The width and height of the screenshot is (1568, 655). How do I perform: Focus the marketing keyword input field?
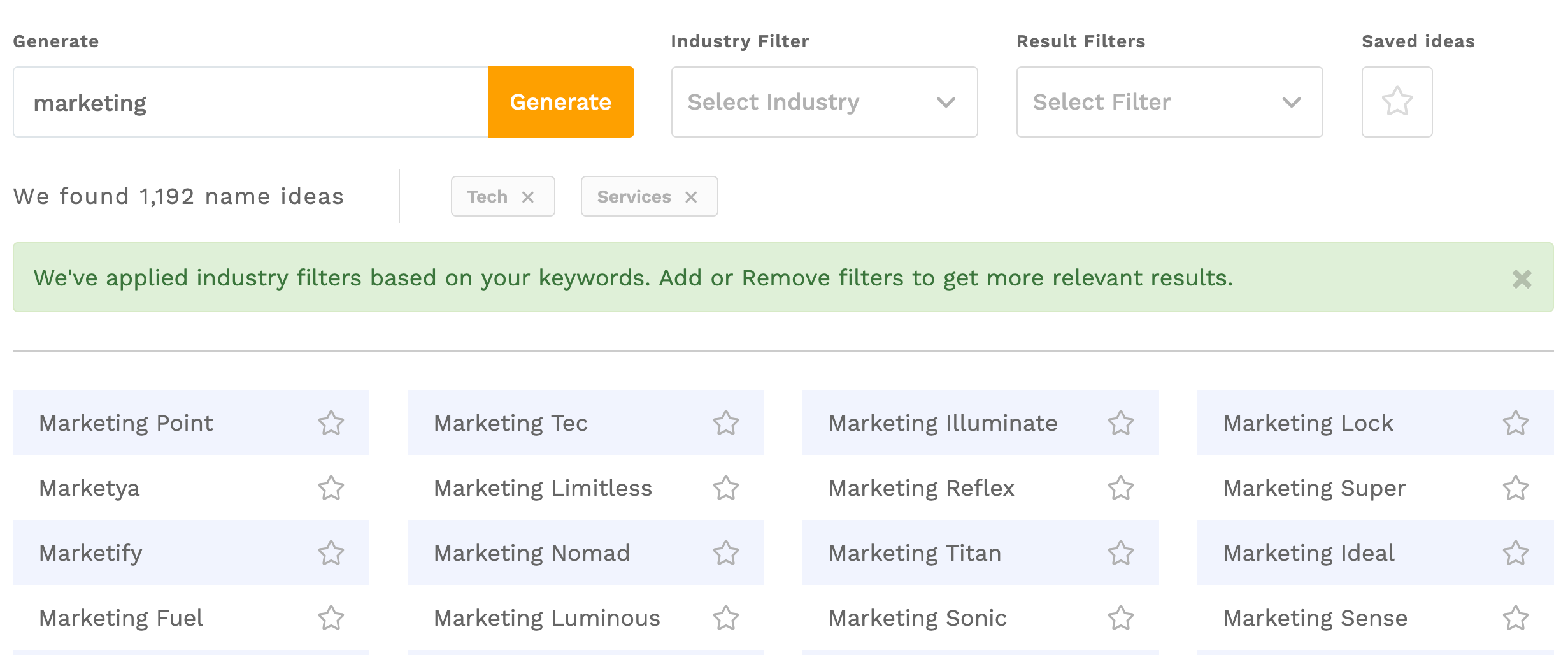point(250,102)
